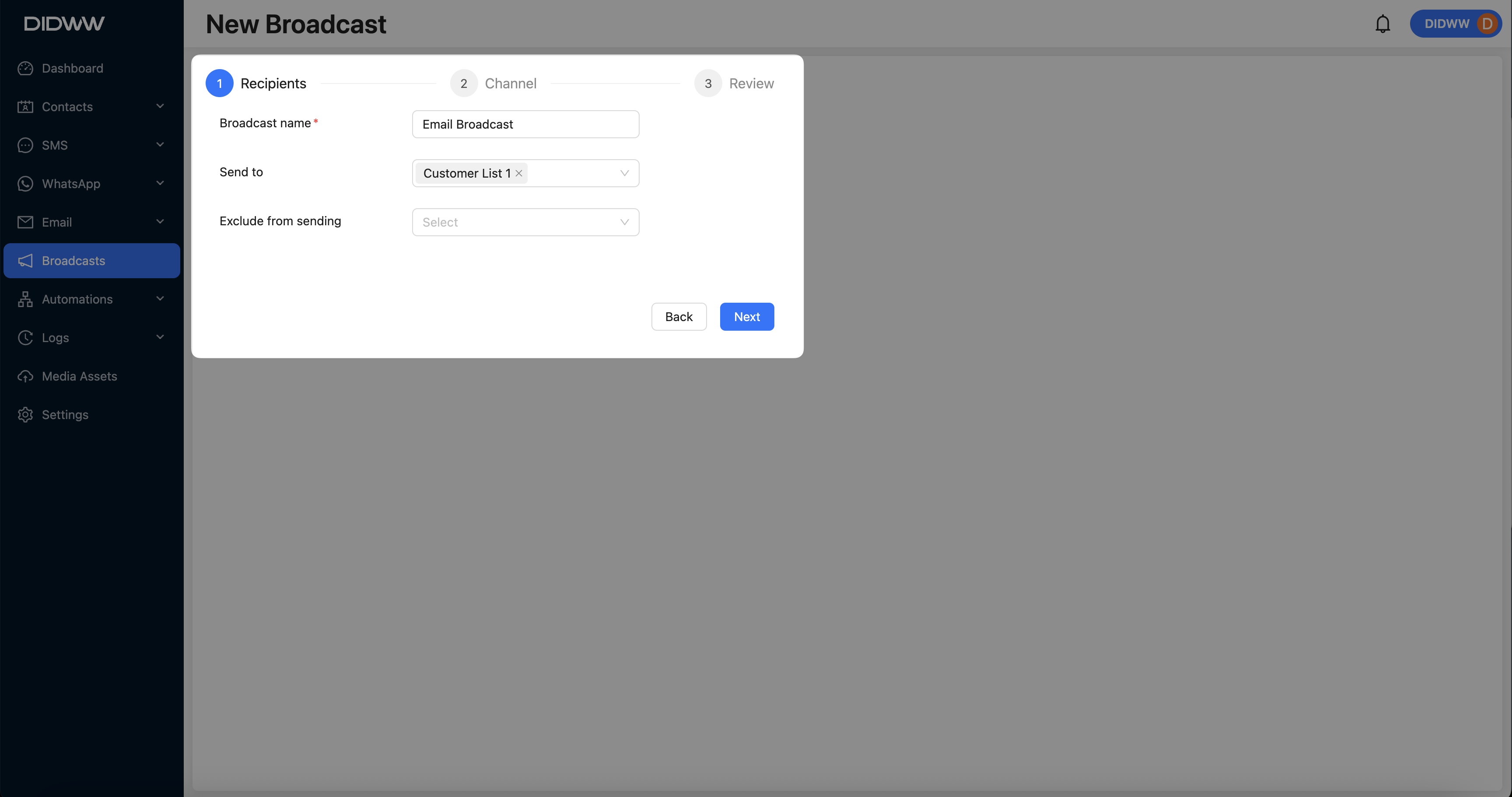Screen dimensions: 1512x797
Task: Open Settings via the gear icon
Action: [25, 415]
